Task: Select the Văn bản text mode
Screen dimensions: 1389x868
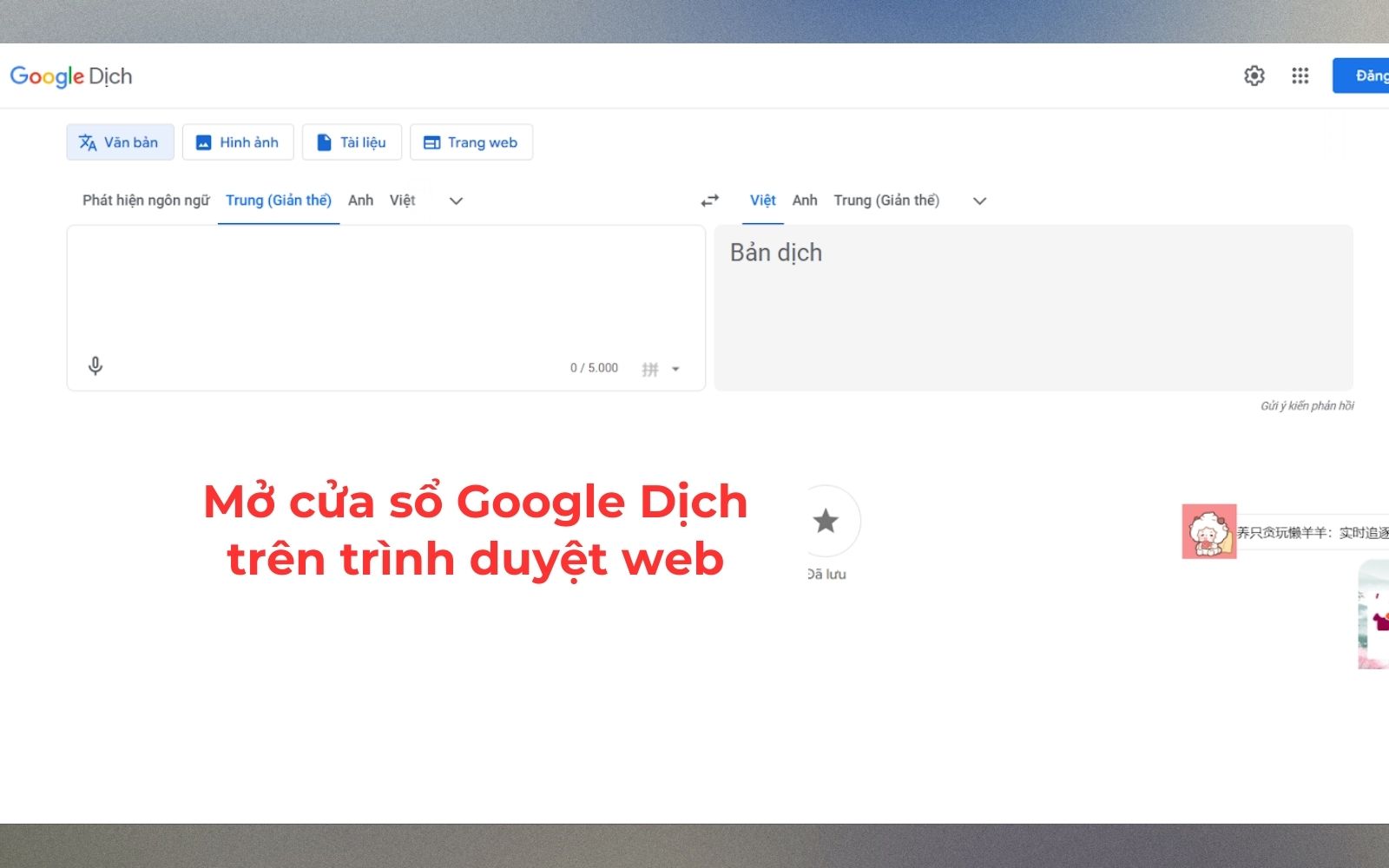Action: coord(120,142)
